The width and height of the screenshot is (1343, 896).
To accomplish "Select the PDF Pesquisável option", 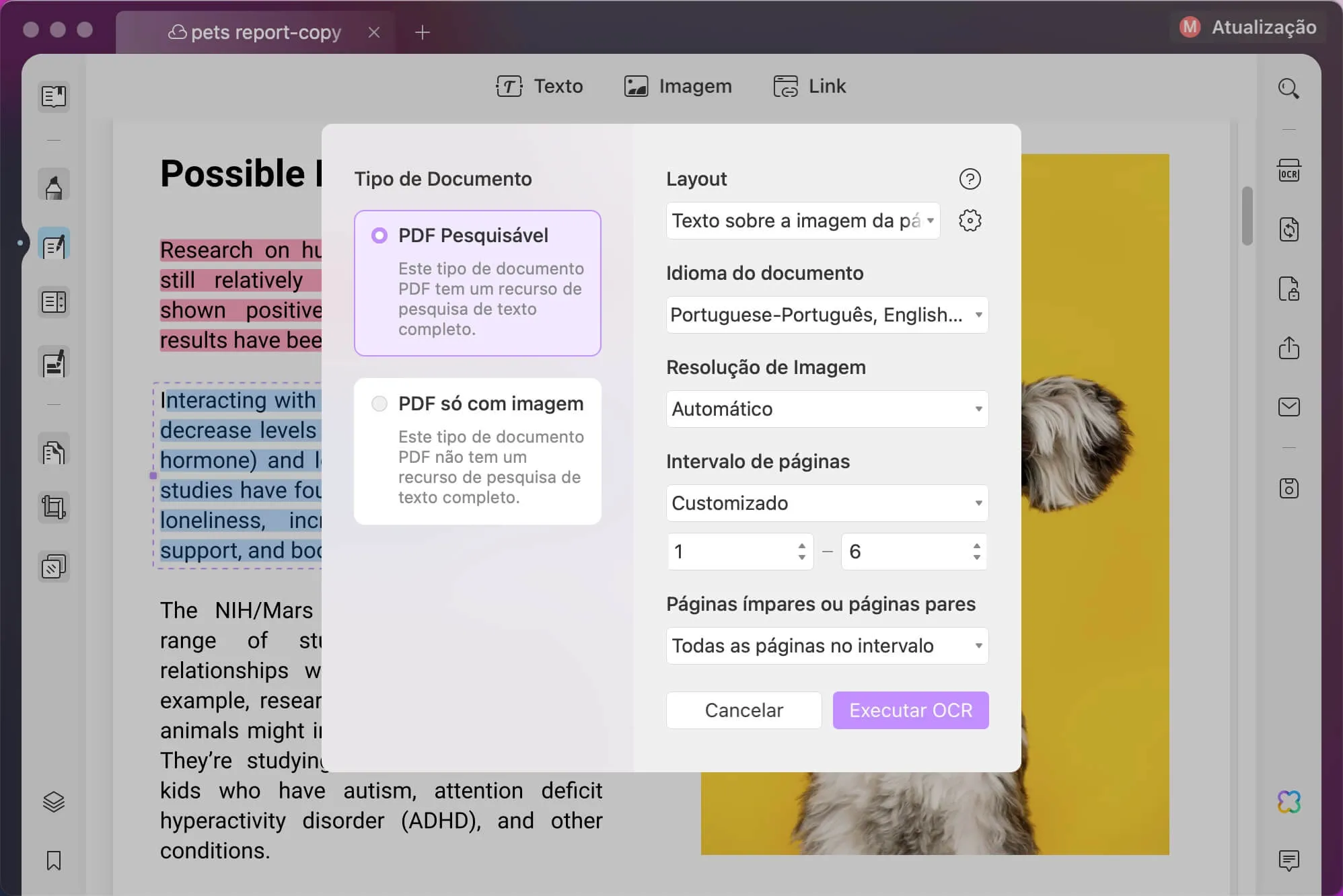I will 379,235.
